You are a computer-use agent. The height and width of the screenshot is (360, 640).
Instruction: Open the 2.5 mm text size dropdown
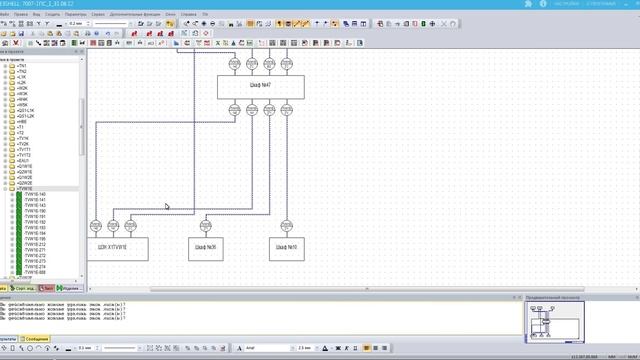(x=317, y=348)
